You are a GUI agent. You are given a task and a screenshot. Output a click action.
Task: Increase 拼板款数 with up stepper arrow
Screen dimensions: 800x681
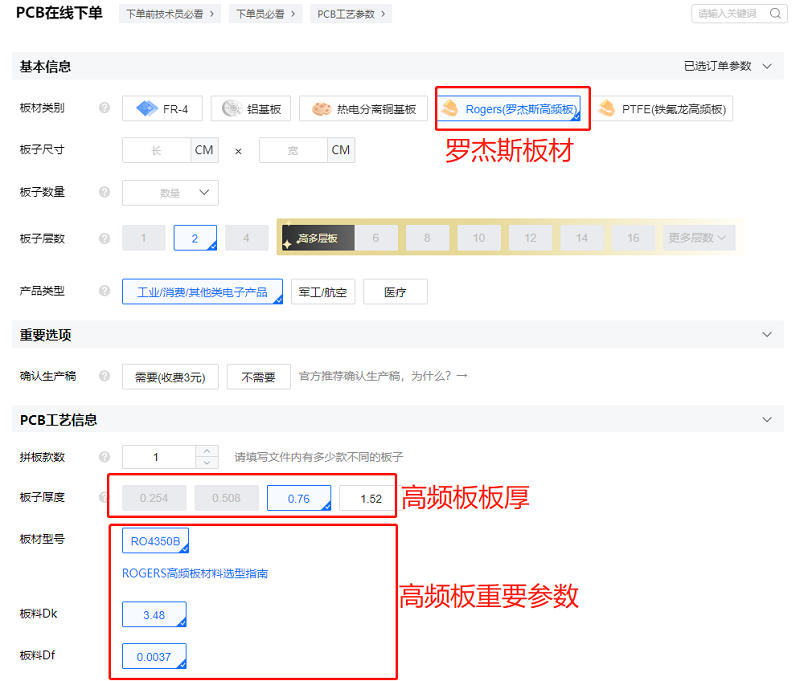[x=207, y=451]
